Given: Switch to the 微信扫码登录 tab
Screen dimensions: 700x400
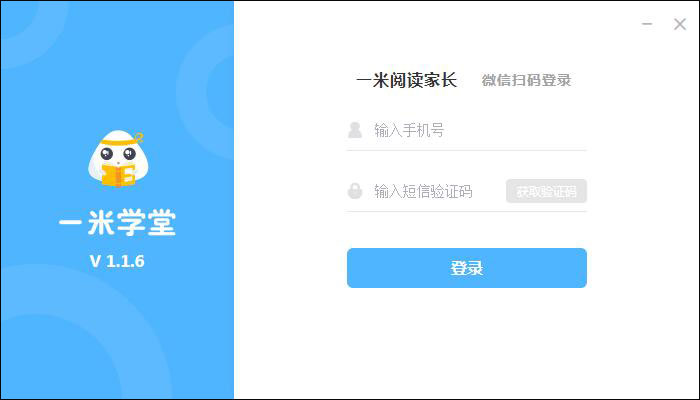Looking at the screenshot, I should (x=526, y=80).
